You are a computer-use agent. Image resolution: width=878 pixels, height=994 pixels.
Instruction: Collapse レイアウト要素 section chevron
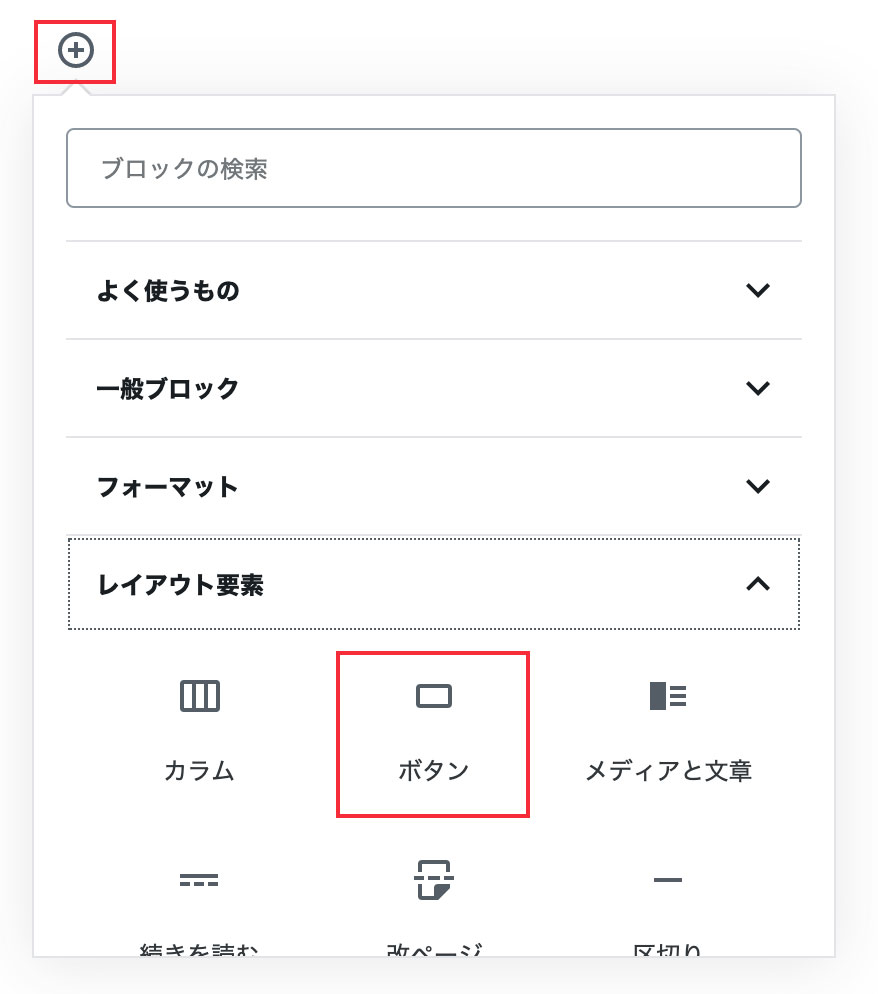(x=758, y=584)
